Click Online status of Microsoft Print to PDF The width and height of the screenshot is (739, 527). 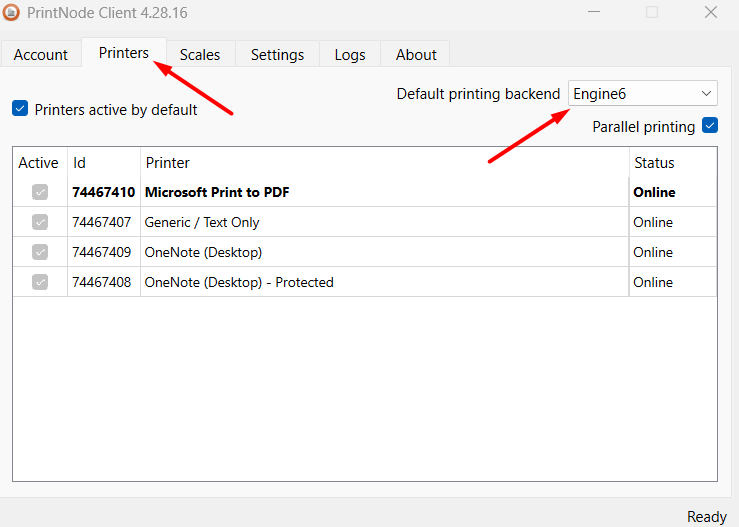click(x=654, y=192)
